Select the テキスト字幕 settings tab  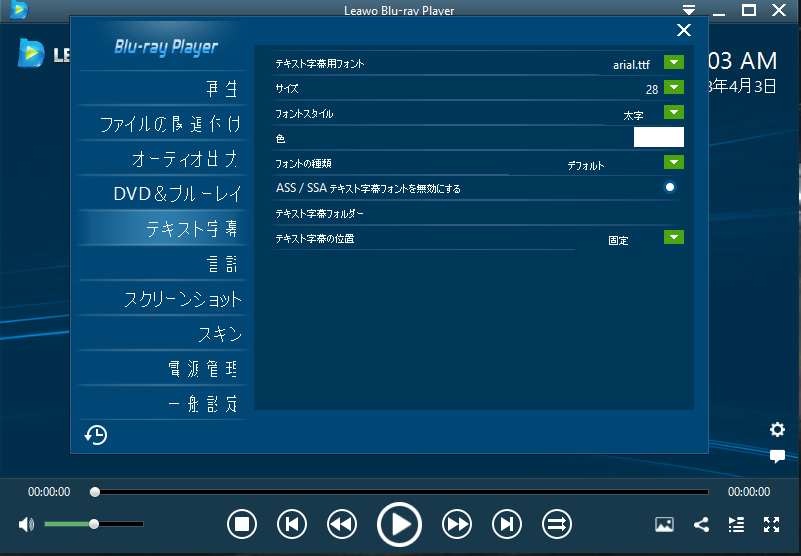(x=163, y=228)
